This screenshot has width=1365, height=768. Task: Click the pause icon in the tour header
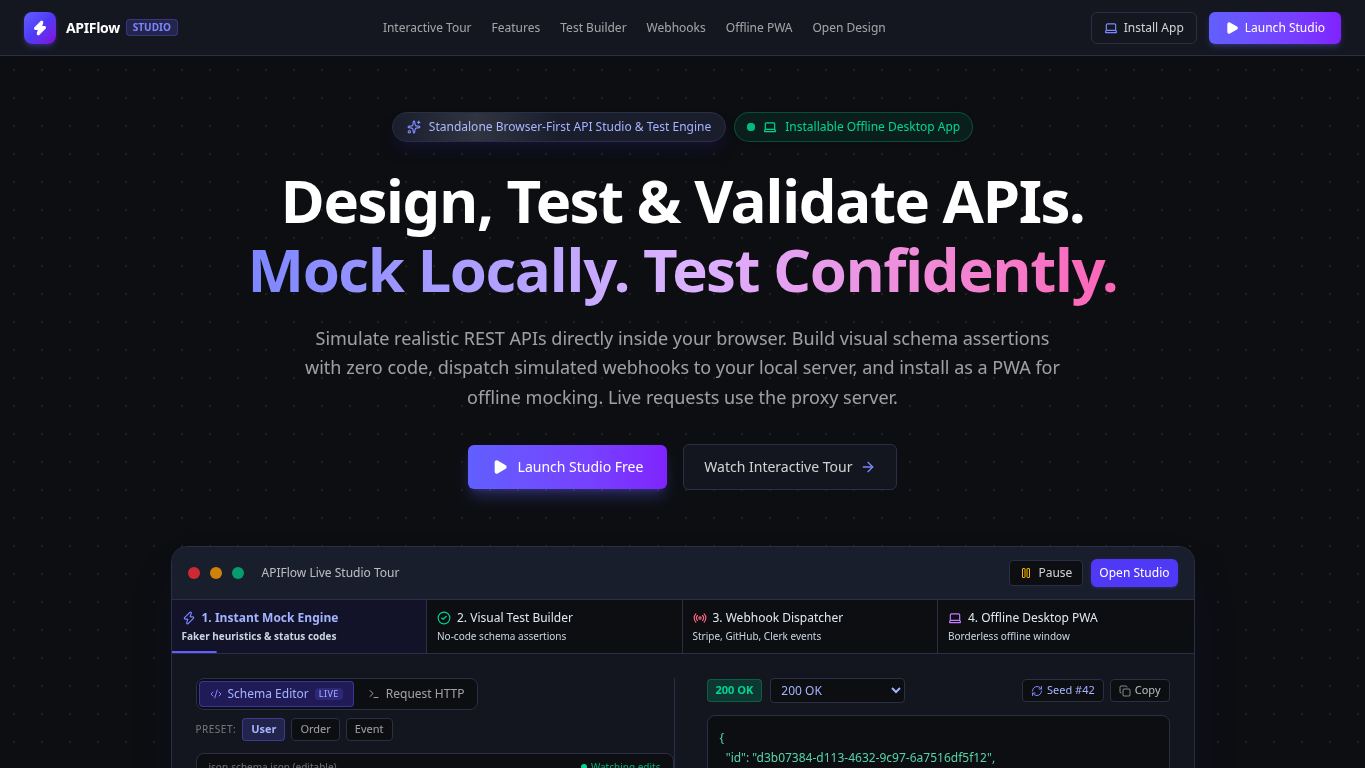(1026, 573)
